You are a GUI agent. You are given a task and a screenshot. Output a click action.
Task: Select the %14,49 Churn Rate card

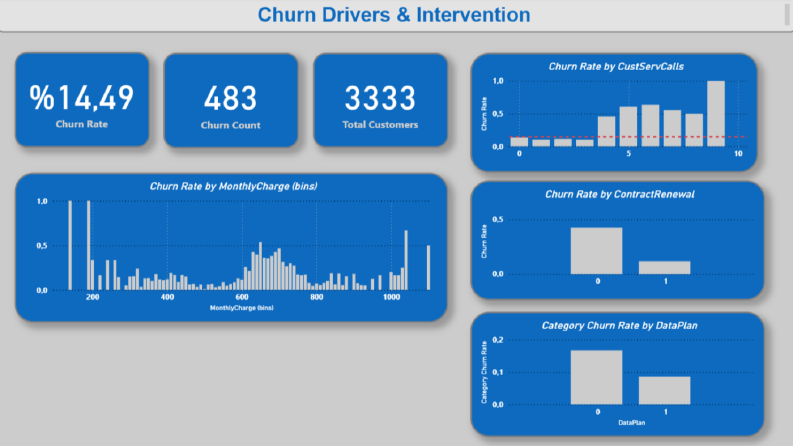tap(82, 100)
